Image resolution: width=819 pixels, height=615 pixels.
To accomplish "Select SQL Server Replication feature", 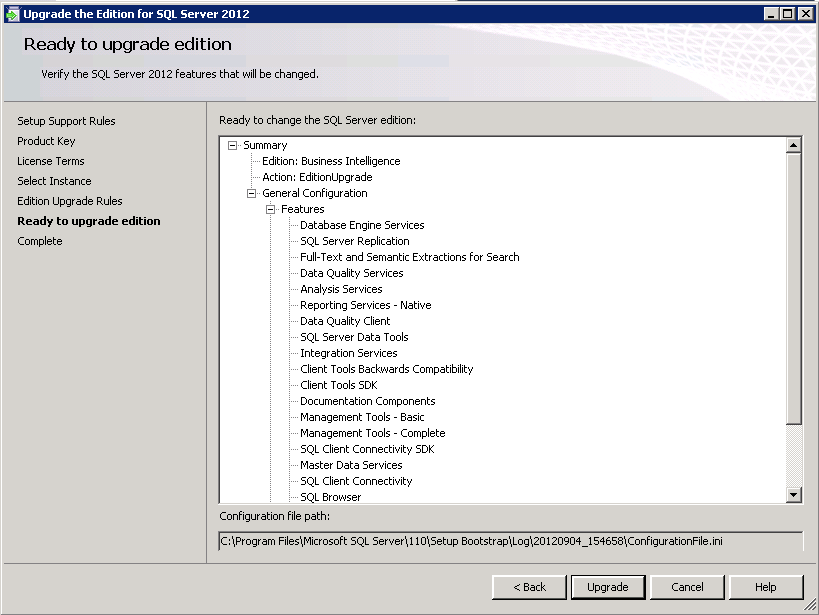I will tap(355, 241).
